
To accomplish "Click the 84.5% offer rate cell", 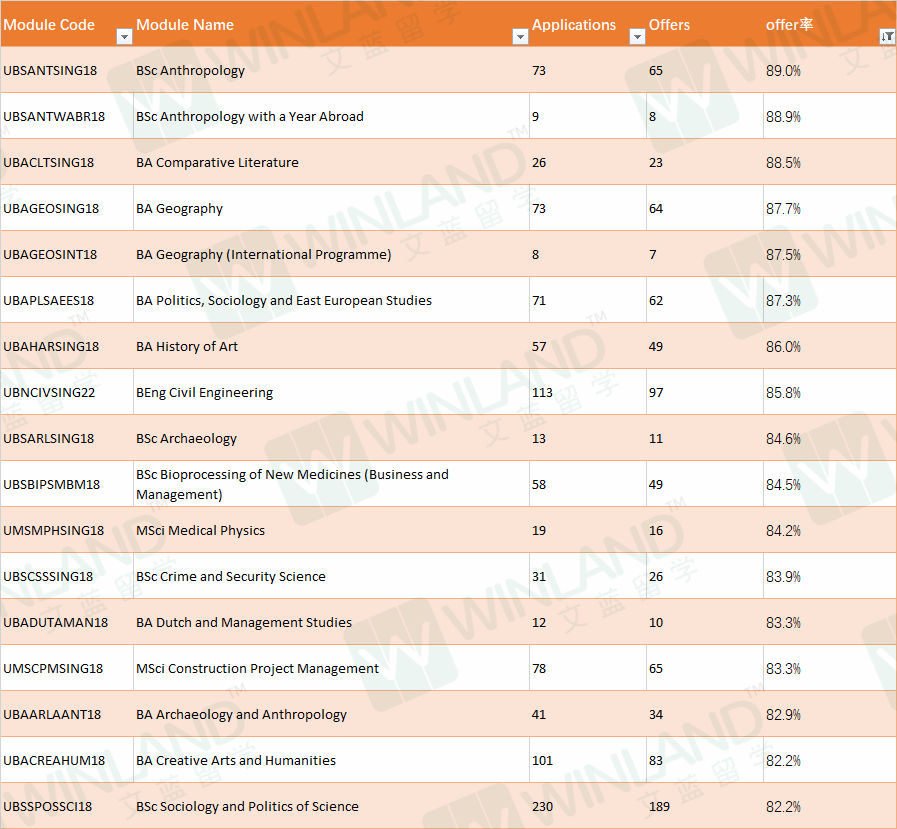I will [x=829, y=484].
